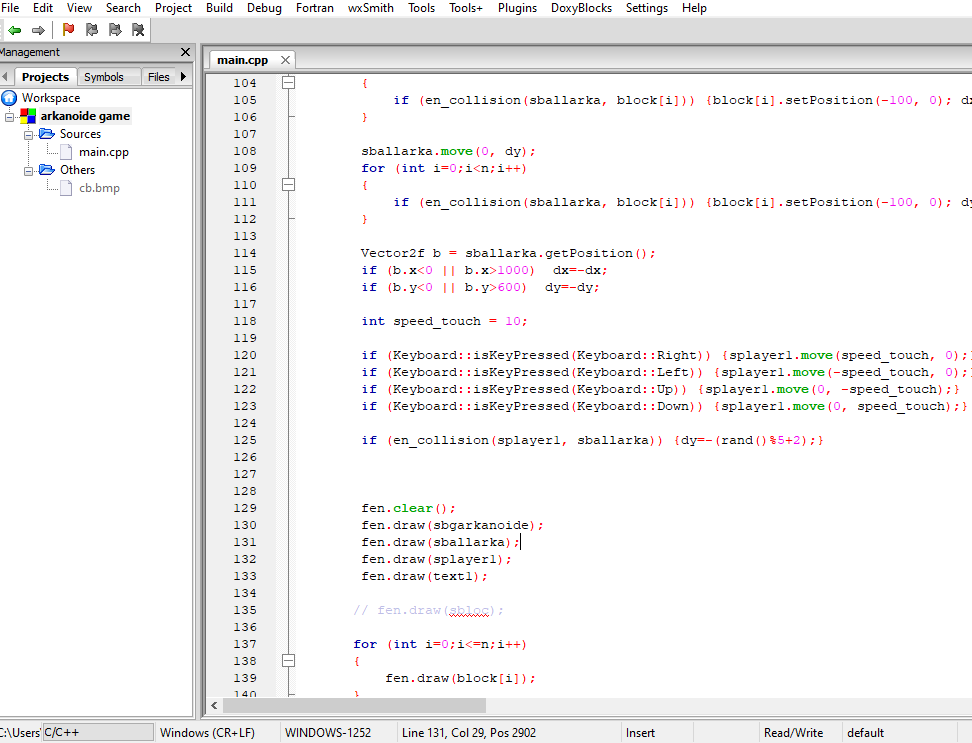Click the cb.bmp file icon
972x743 pixels.
[x=66, y=188]
